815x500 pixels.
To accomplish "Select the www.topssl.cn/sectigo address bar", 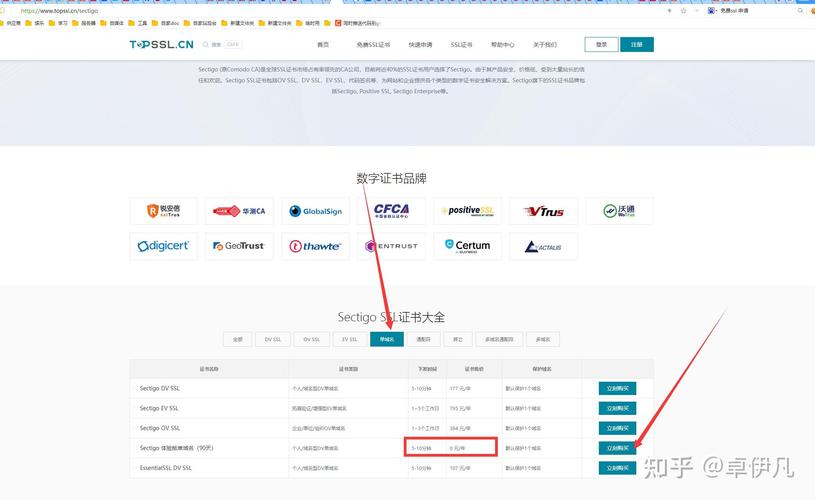I will [59, 10].
